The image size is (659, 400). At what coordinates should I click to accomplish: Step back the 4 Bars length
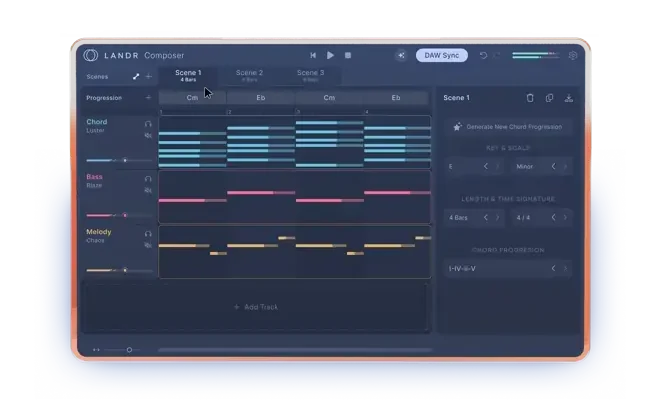pos(486,217)
